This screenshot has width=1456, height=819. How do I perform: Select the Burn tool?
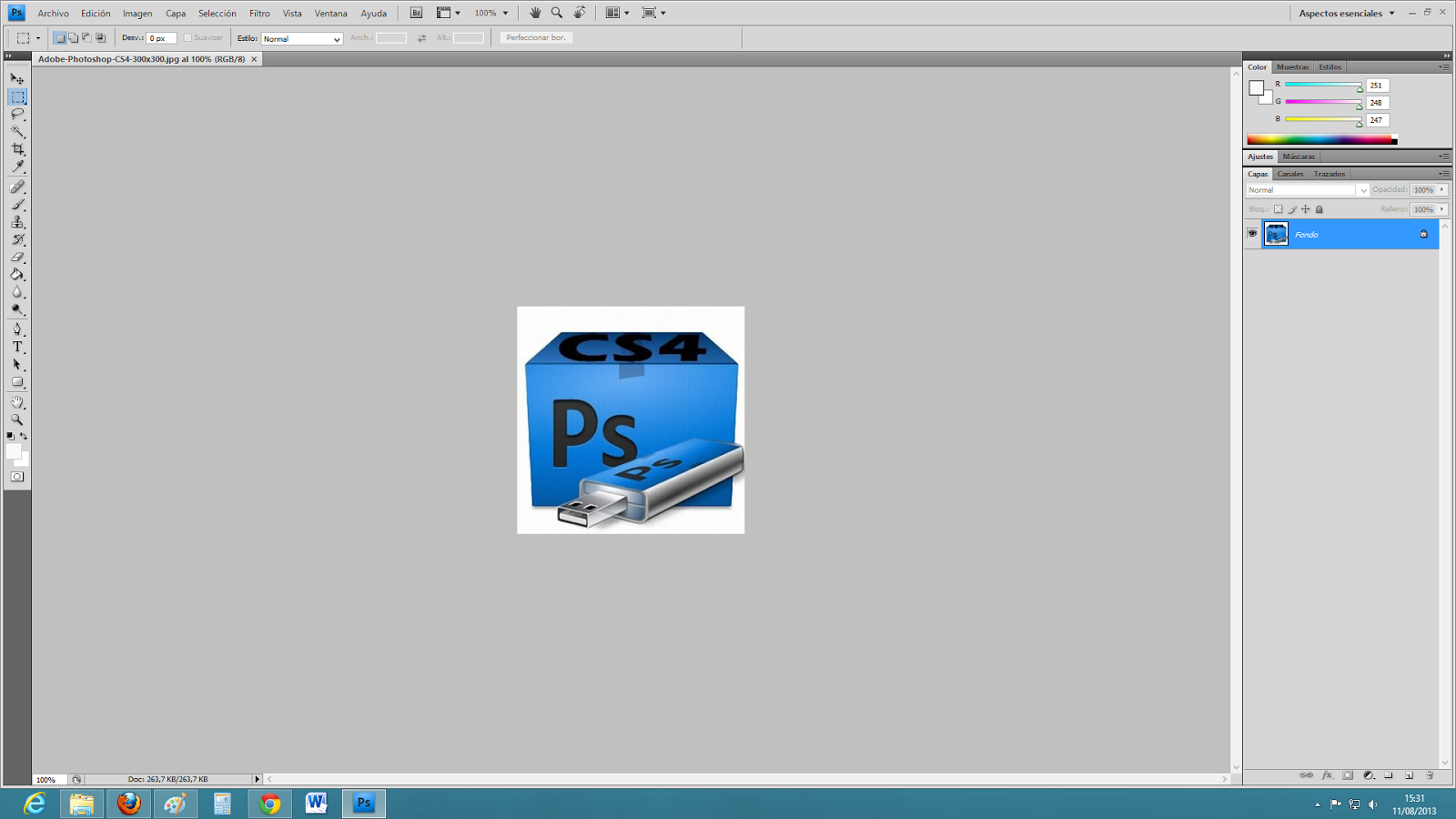(x=17, y=309)
